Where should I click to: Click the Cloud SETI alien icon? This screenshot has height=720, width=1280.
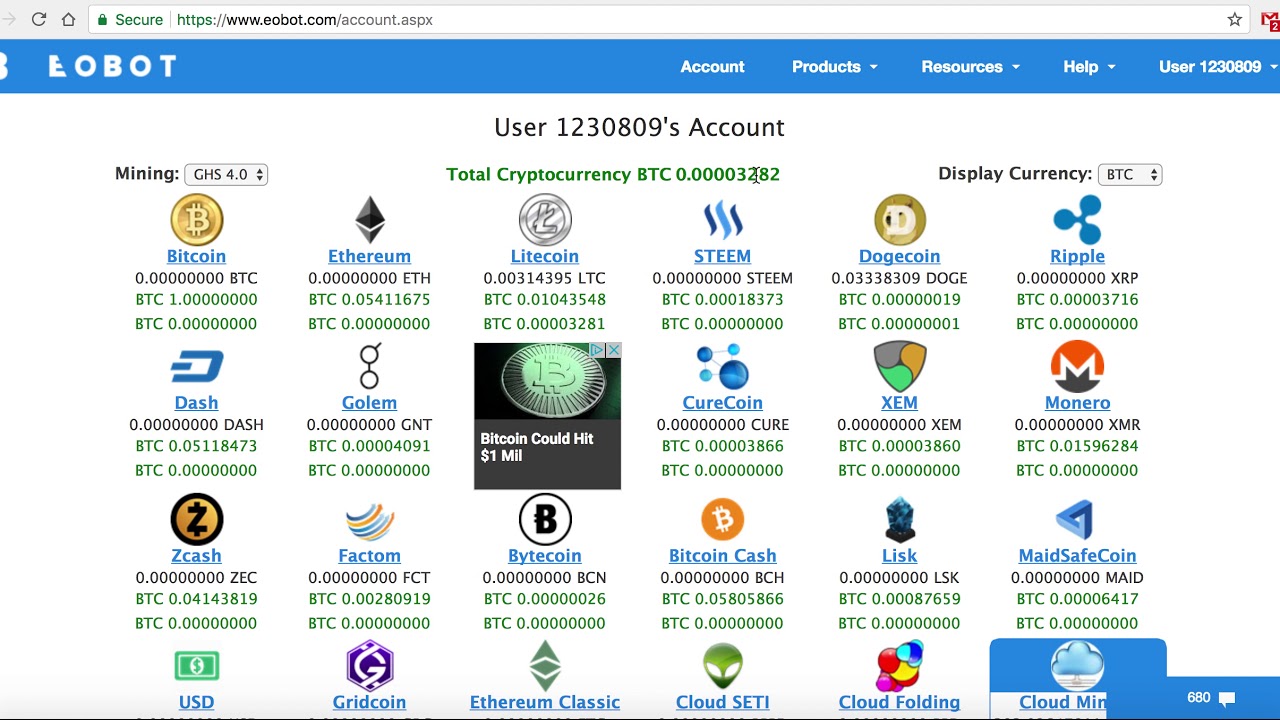[x=722, y=666]
